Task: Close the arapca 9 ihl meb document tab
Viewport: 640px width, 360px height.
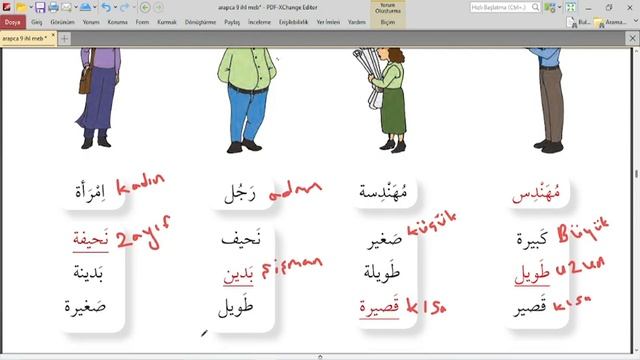Action: 53,35
